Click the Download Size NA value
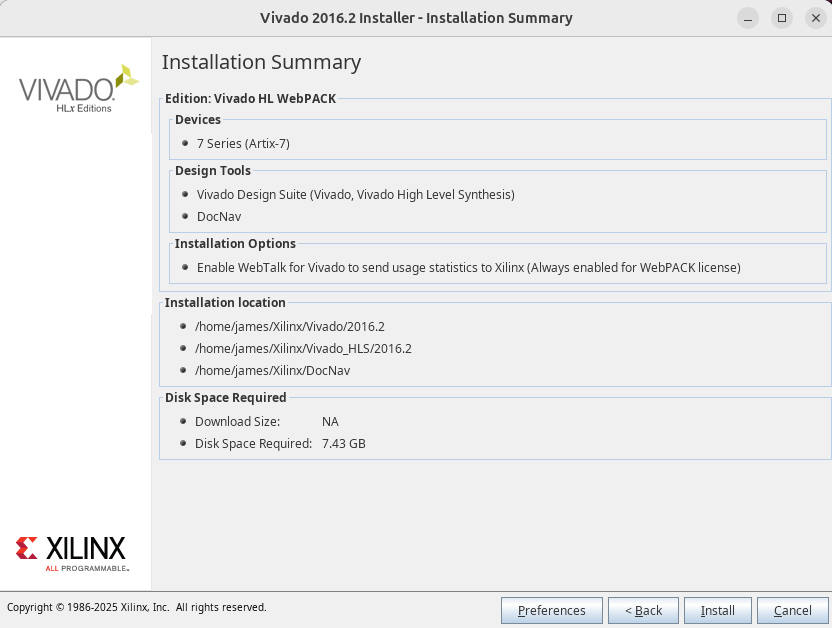The height and width of the screenshot is (628, 832). click(330, 421)
